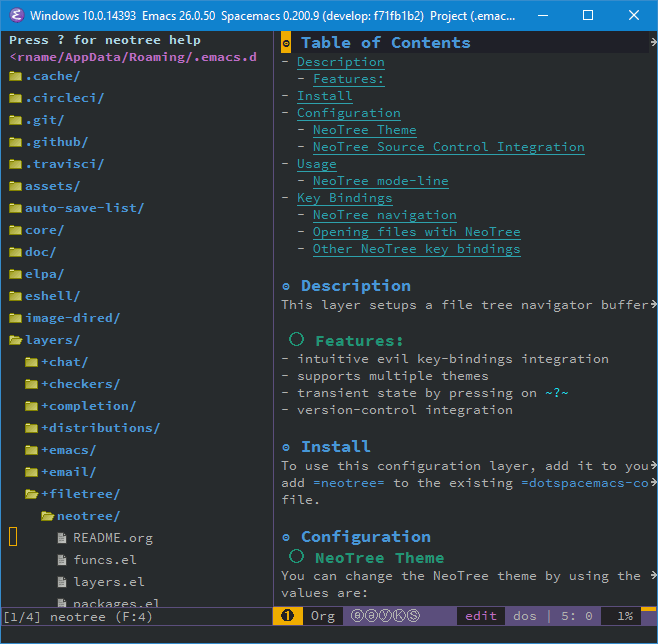This screenshot has width=658, height=644.
Task: Click the edit segment in mode-line
Action: pyautogui.click(x=481, y=616)
